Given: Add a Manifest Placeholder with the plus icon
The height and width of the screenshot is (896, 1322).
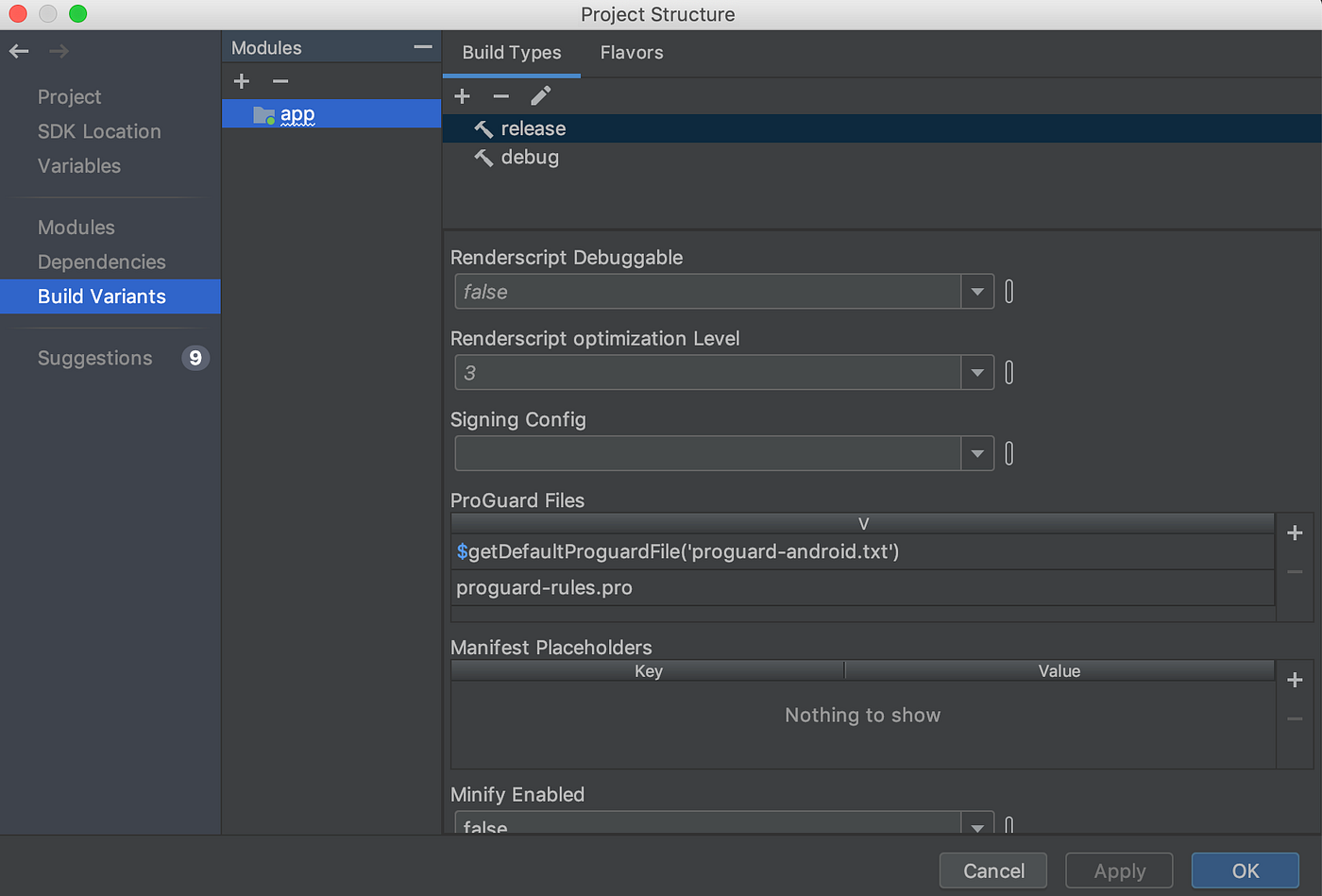Looking at the screenshot, I should (1295, 679).
